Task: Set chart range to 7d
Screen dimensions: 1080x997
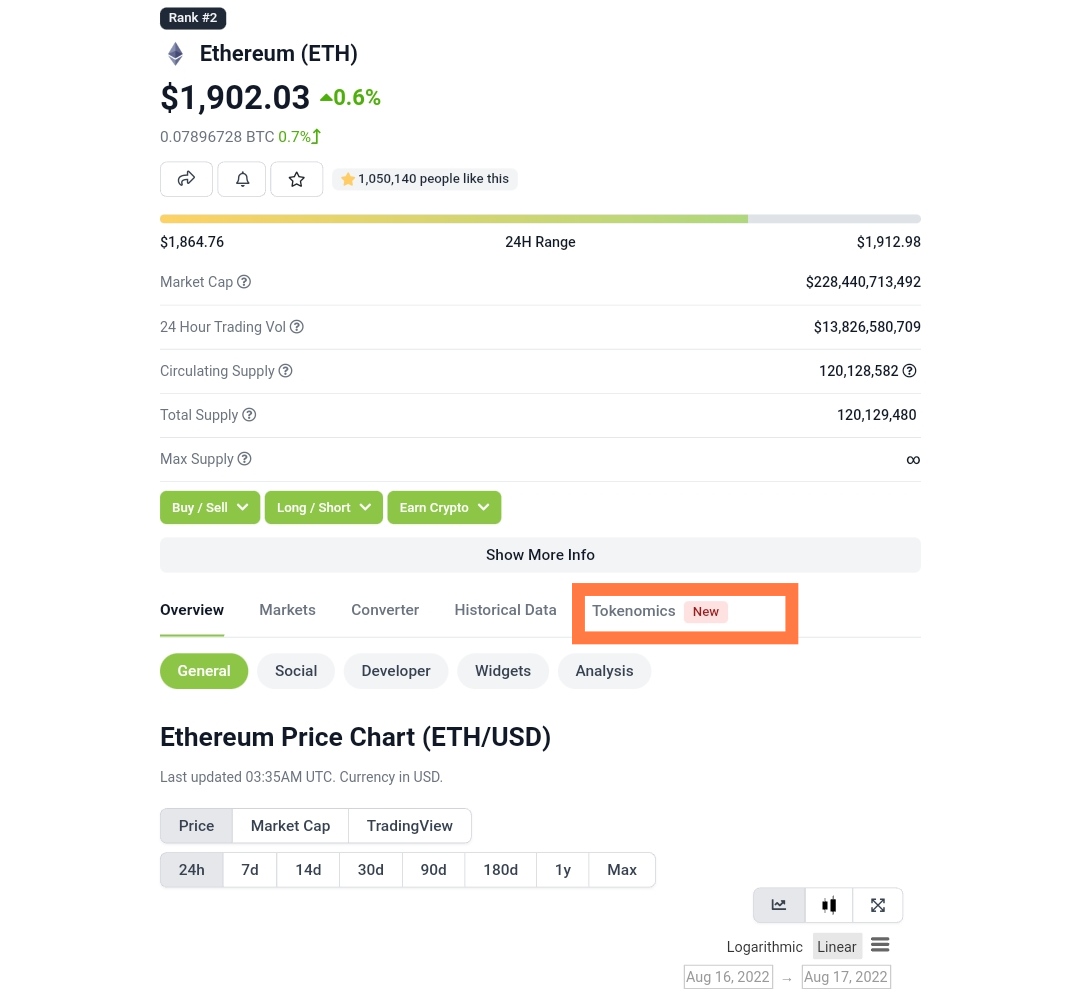Action: [x=250, y=870]
